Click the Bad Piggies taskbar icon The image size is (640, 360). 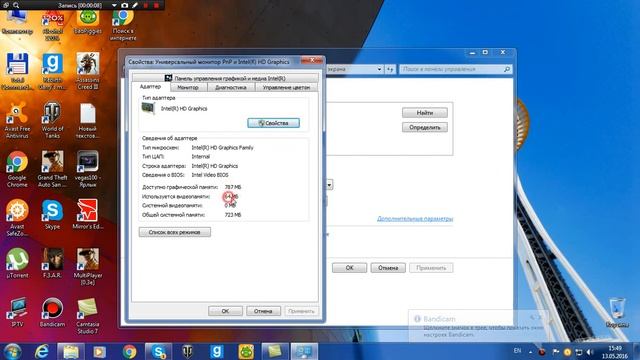coord(246,351)
